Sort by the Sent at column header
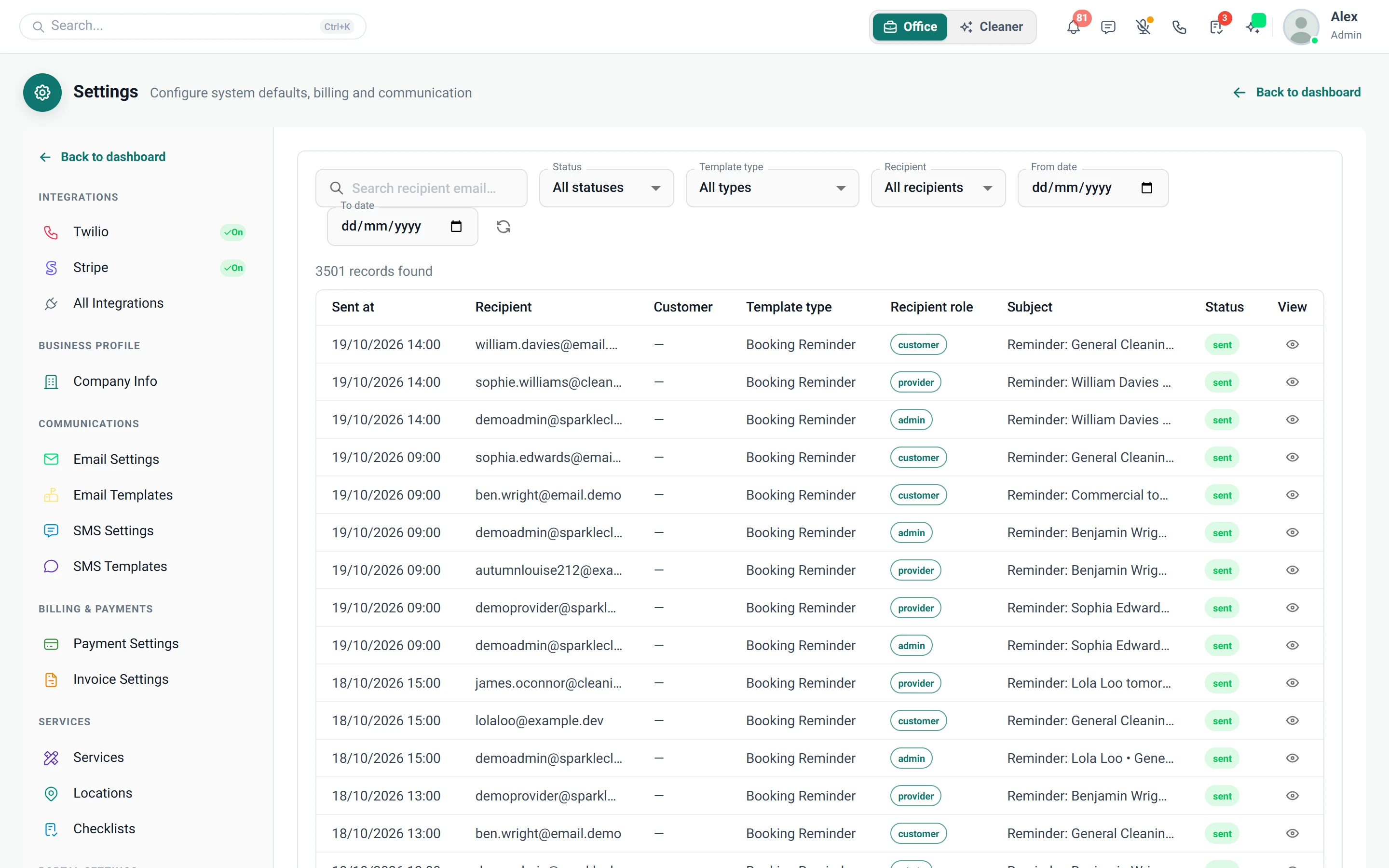The width and height of the screenshot is (1389, 868). pyautogui.click(x=353, y=307)
